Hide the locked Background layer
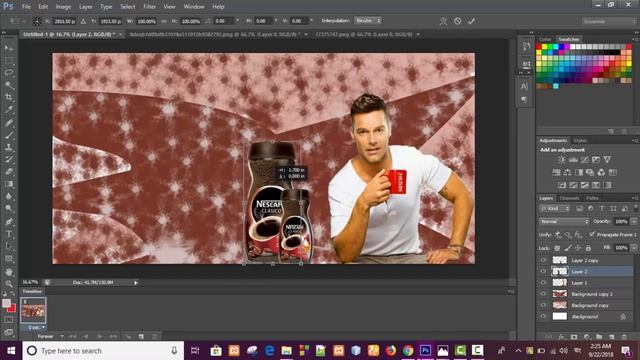640x360 pixels. (x=543, y=316)
